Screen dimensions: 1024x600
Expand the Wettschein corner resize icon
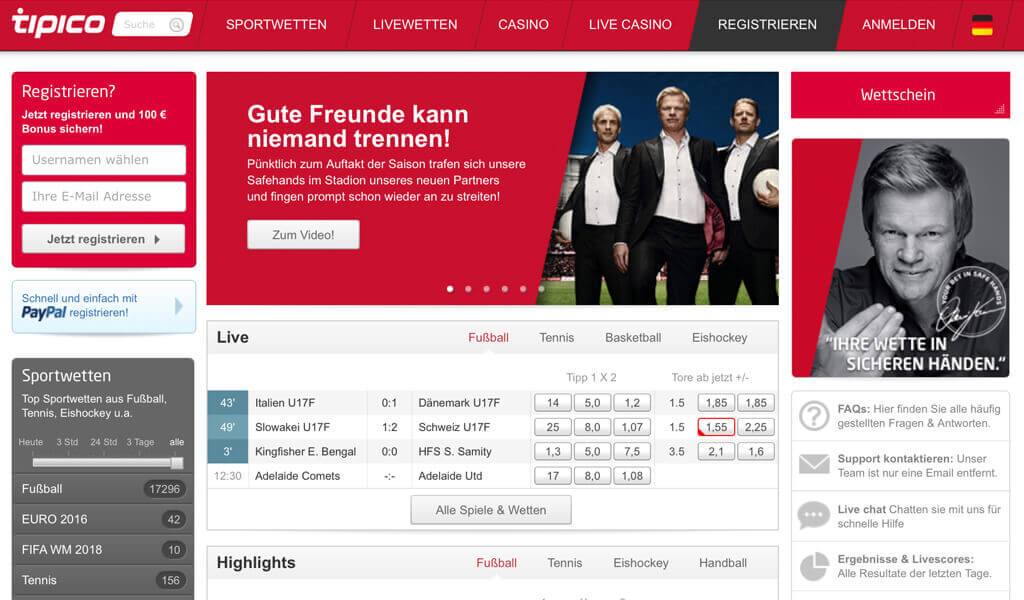point(1000,109)
